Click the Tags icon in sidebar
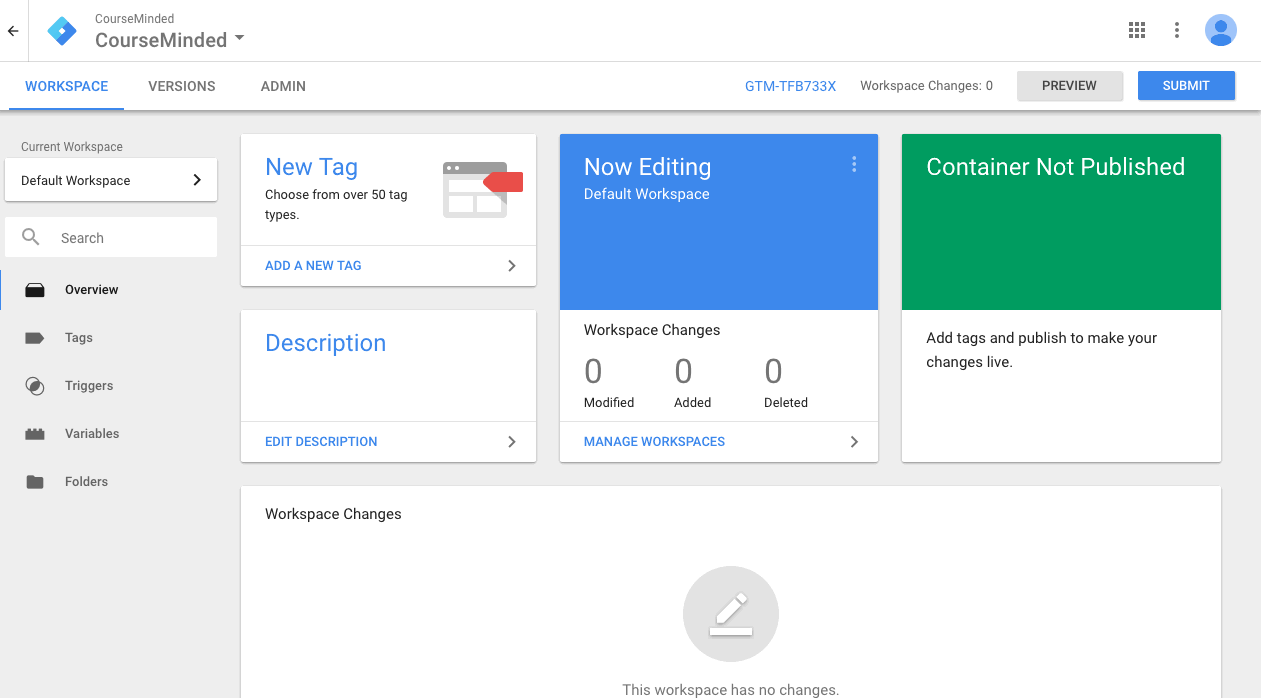1261x698 pixels. click(35, 338)
